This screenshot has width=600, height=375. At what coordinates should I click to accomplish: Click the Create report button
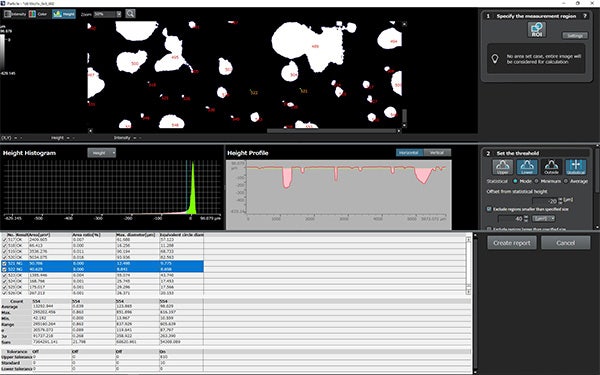(512, 243)
